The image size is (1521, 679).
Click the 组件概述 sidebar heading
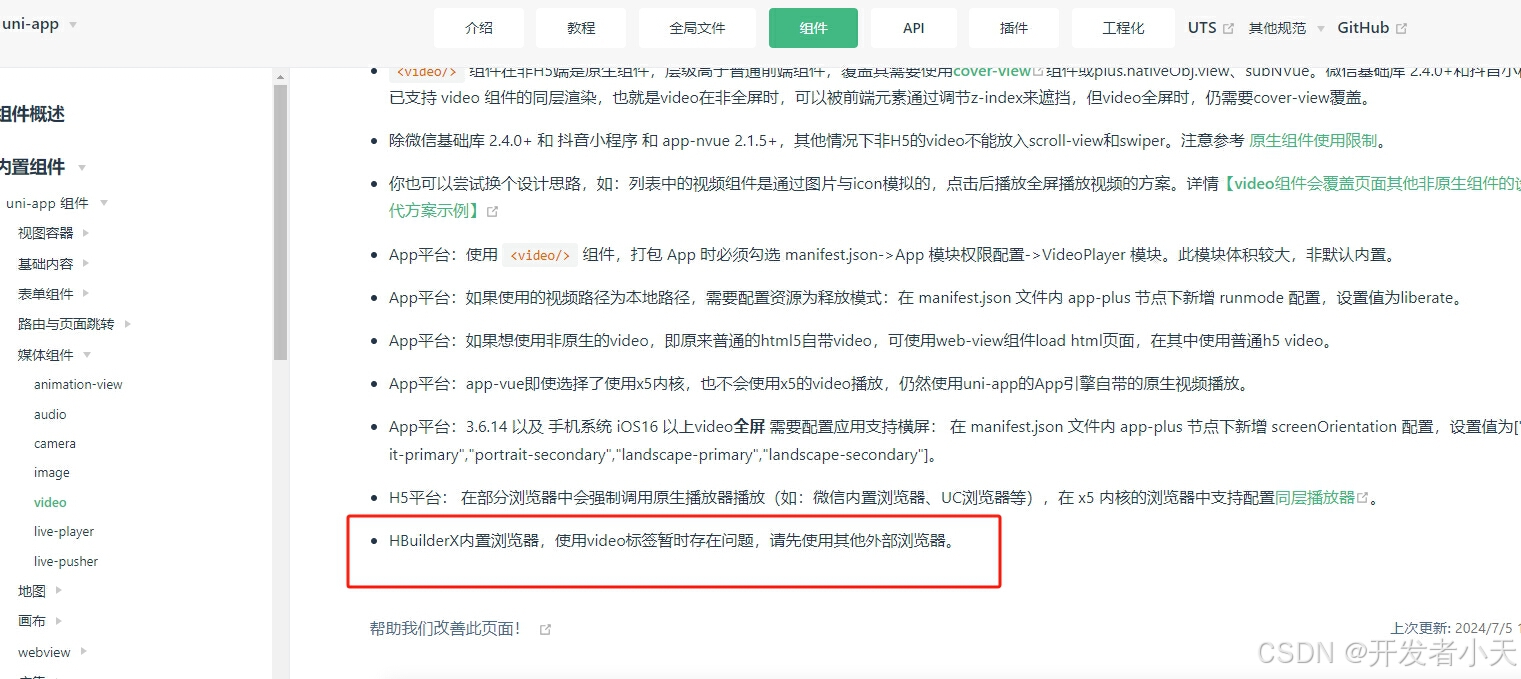click(x=32, y=114)
